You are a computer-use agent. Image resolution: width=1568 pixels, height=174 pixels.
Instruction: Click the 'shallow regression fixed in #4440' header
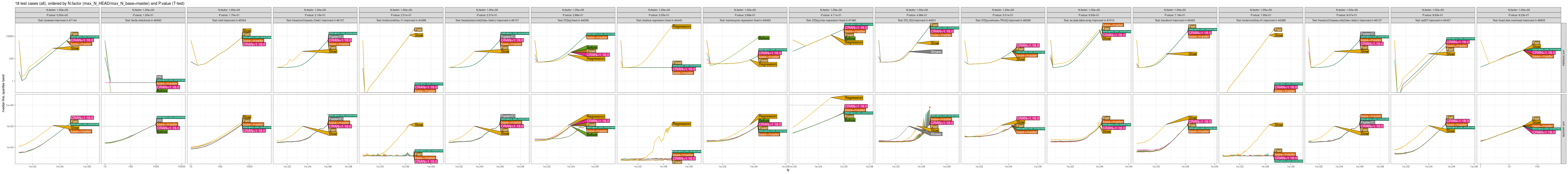659,20
